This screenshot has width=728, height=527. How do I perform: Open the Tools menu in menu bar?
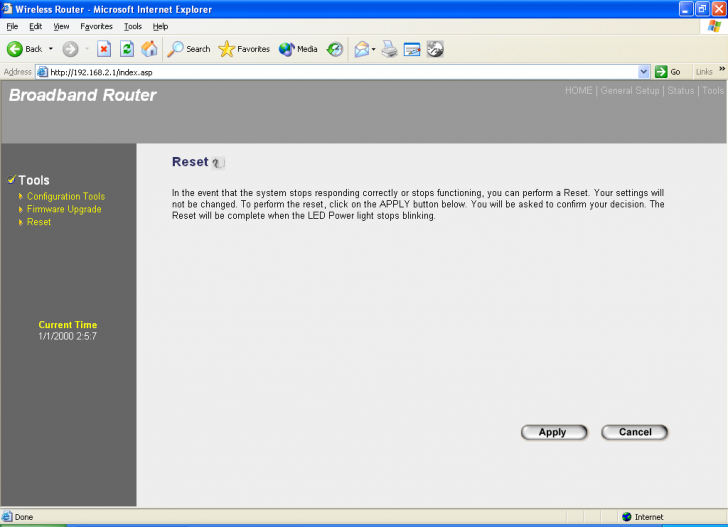pos(132,26)
